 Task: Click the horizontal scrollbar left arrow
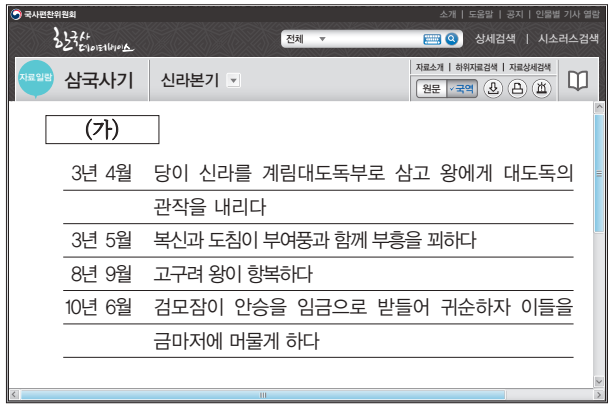[x=14, y=395]
